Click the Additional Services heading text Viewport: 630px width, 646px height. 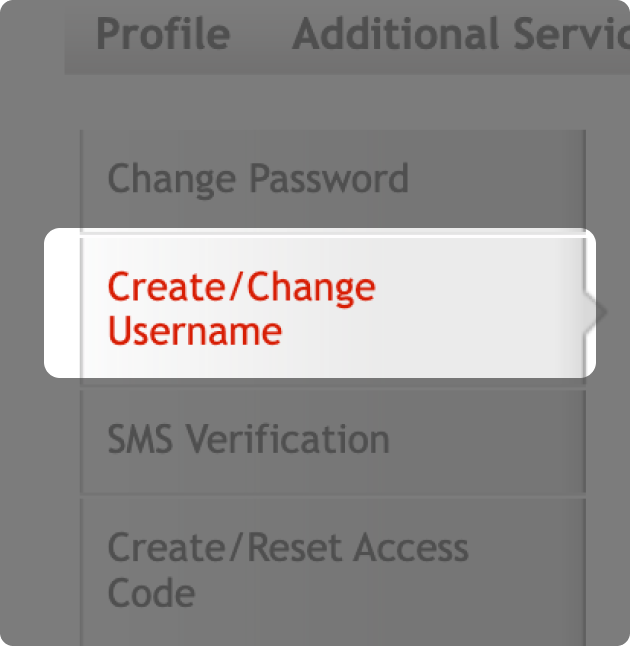point(460,35)
